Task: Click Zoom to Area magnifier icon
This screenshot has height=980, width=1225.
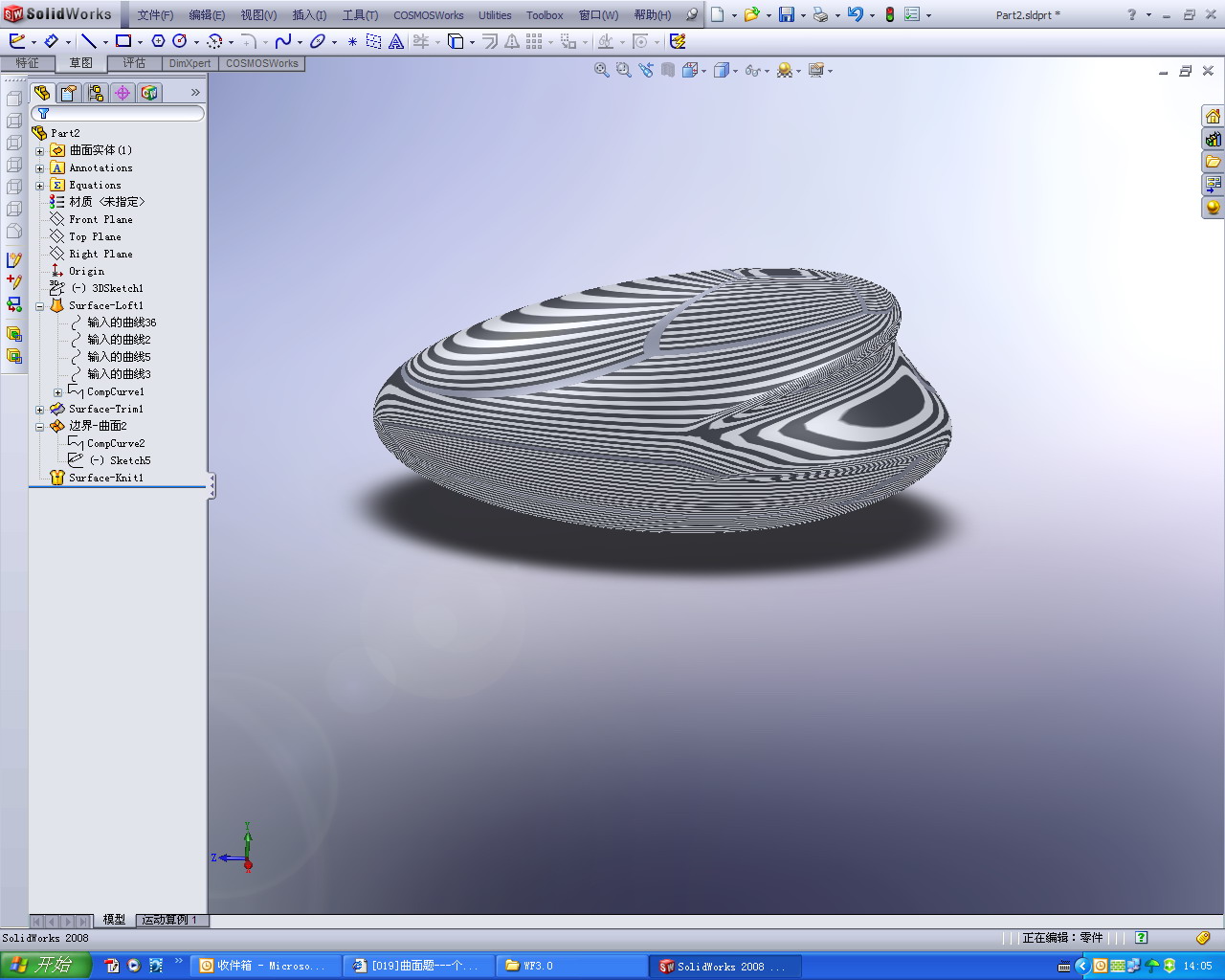Action: pos(624,70)
